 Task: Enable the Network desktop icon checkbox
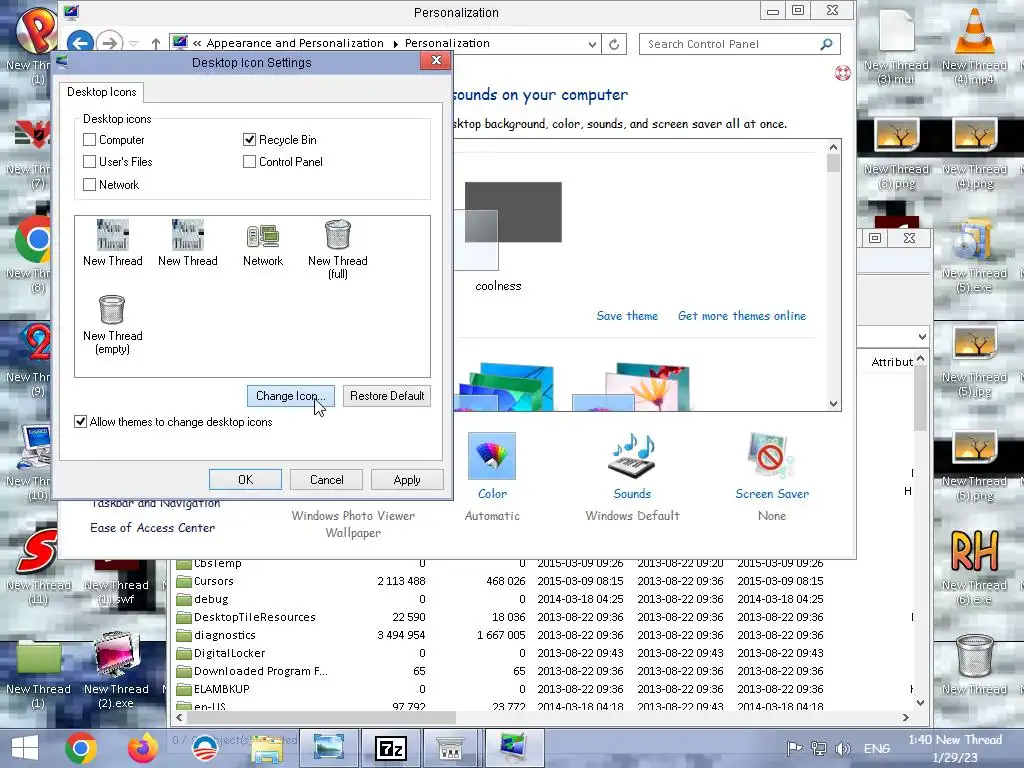click(89, 185)
